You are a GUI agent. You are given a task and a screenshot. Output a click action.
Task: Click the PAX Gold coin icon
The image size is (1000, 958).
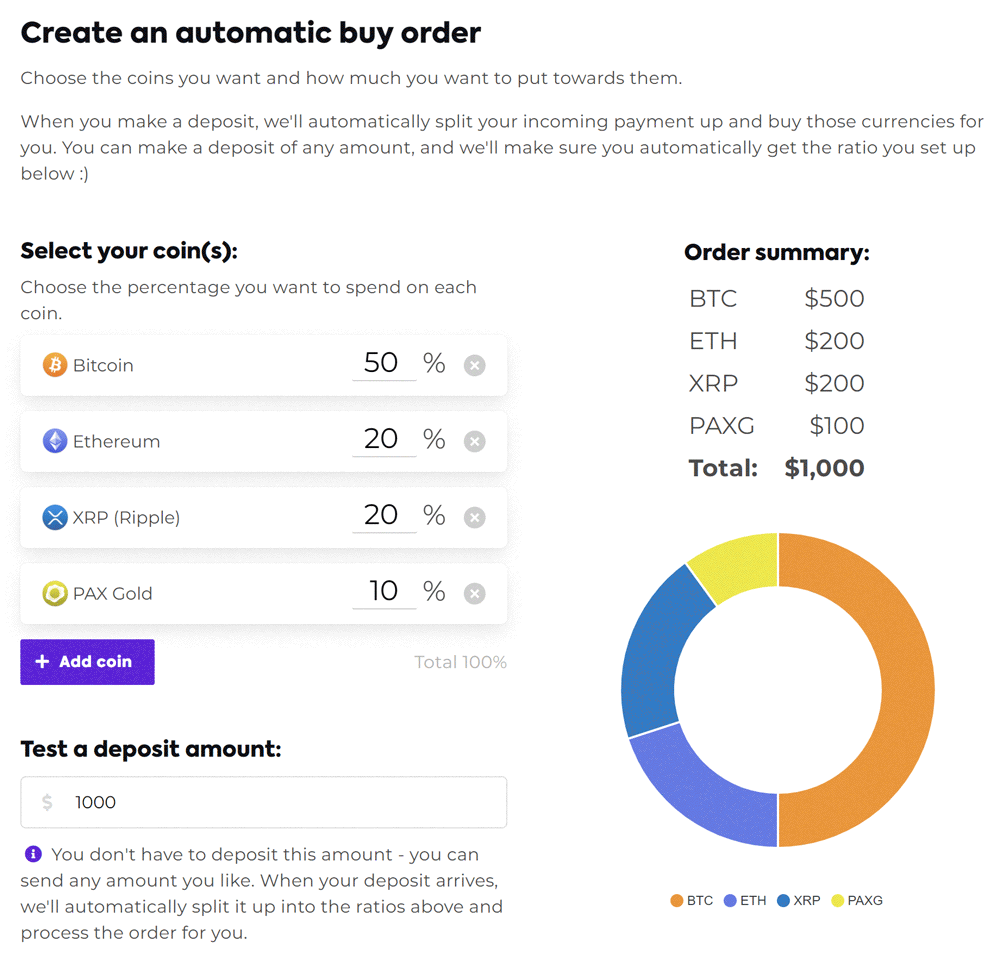(x=55, y=593)
